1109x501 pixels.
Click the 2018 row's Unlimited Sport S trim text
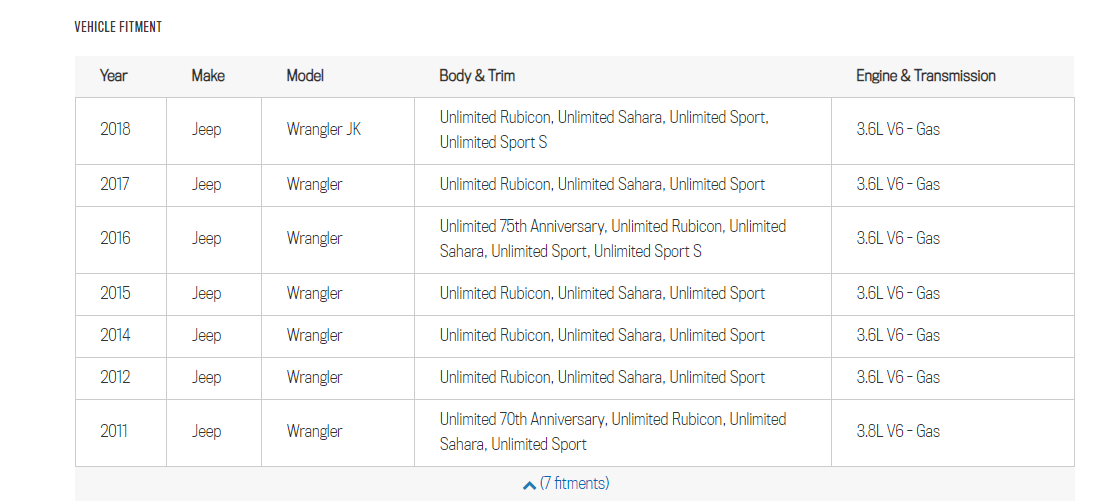click(494, 143)
